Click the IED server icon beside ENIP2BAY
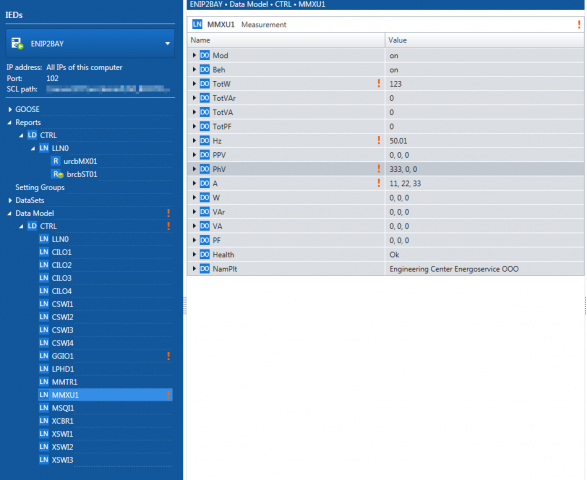Screen dimensions: 587x480 coord(17,43)
